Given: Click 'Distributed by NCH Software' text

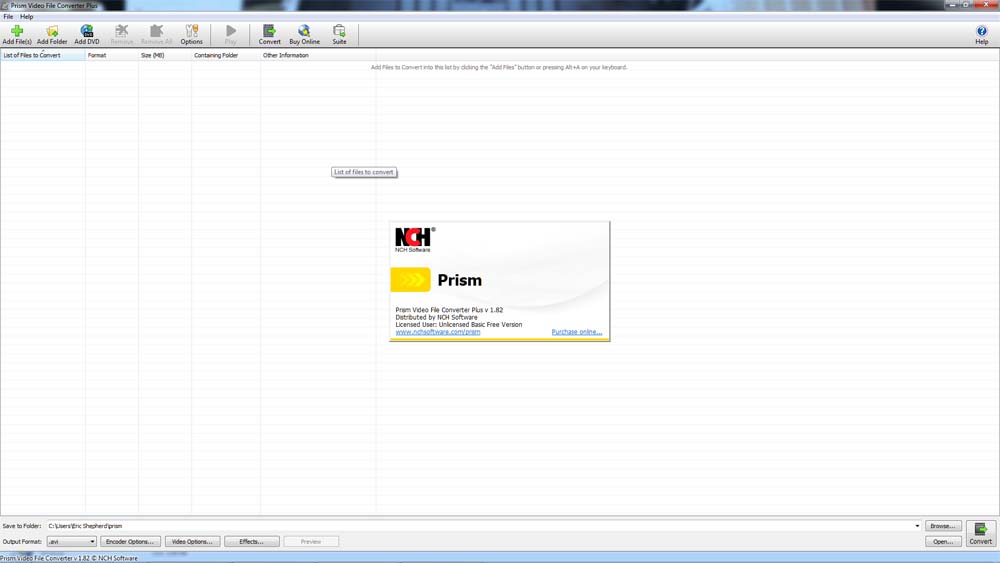Looking at the screenshot, I should pyautogui.click(x=436, y=317).
